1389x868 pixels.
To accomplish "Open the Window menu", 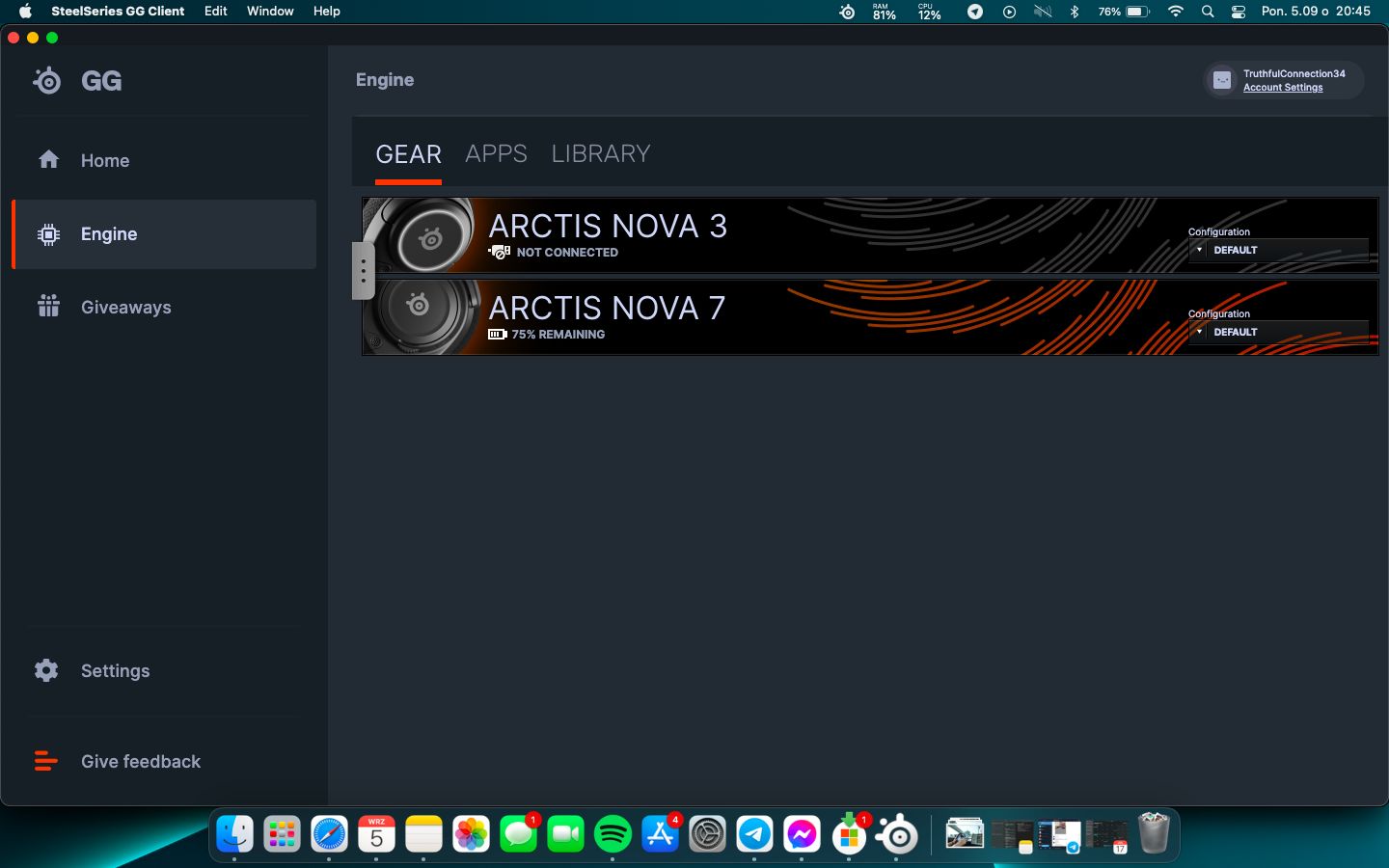I will [270, 12].
